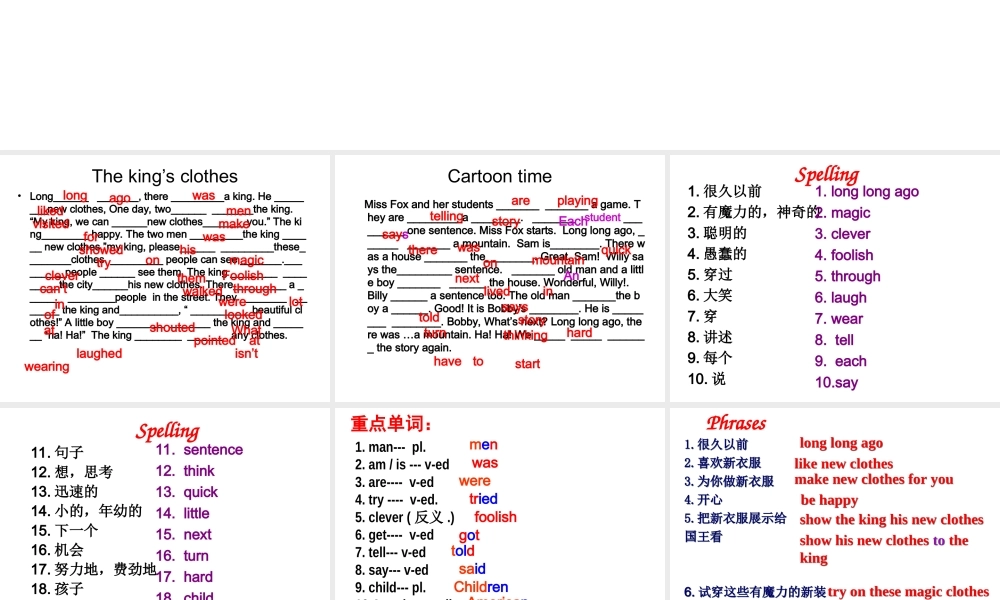Open the slide titled The king's clothes
The height and width of the screenshot is (600, 1000).
pyautogui.click(x=165, y=278)
